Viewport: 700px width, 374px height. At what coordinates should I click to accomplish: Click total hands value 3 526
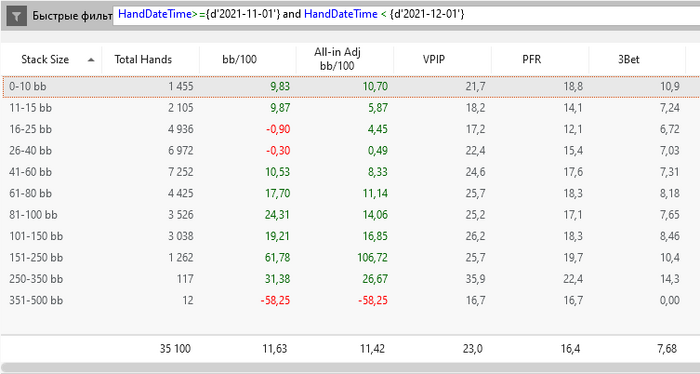181,215
